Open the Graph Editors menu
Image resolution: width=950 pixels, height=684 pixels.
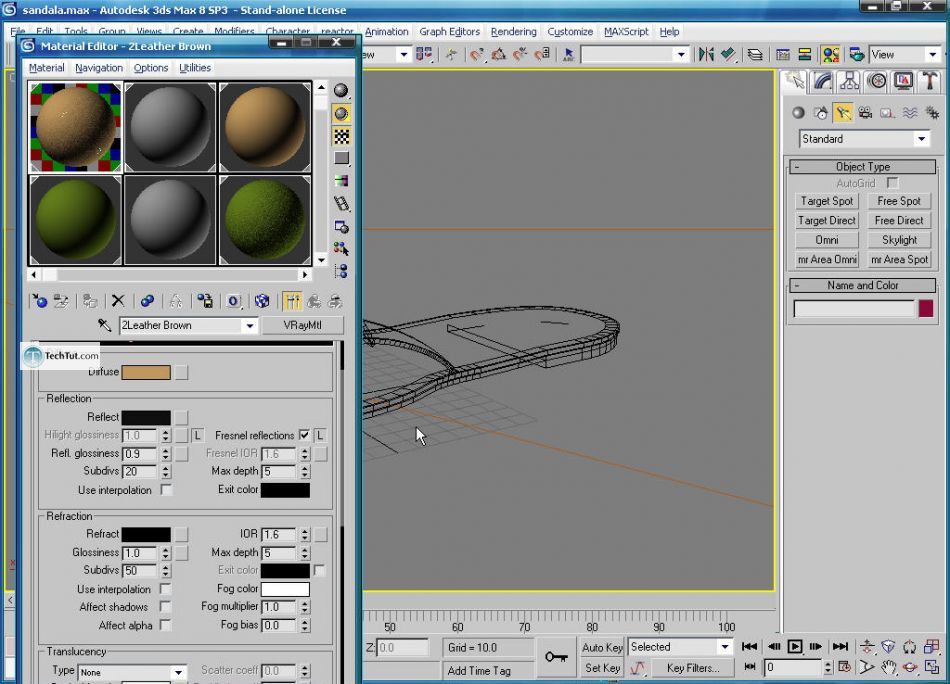click(449, 32)
